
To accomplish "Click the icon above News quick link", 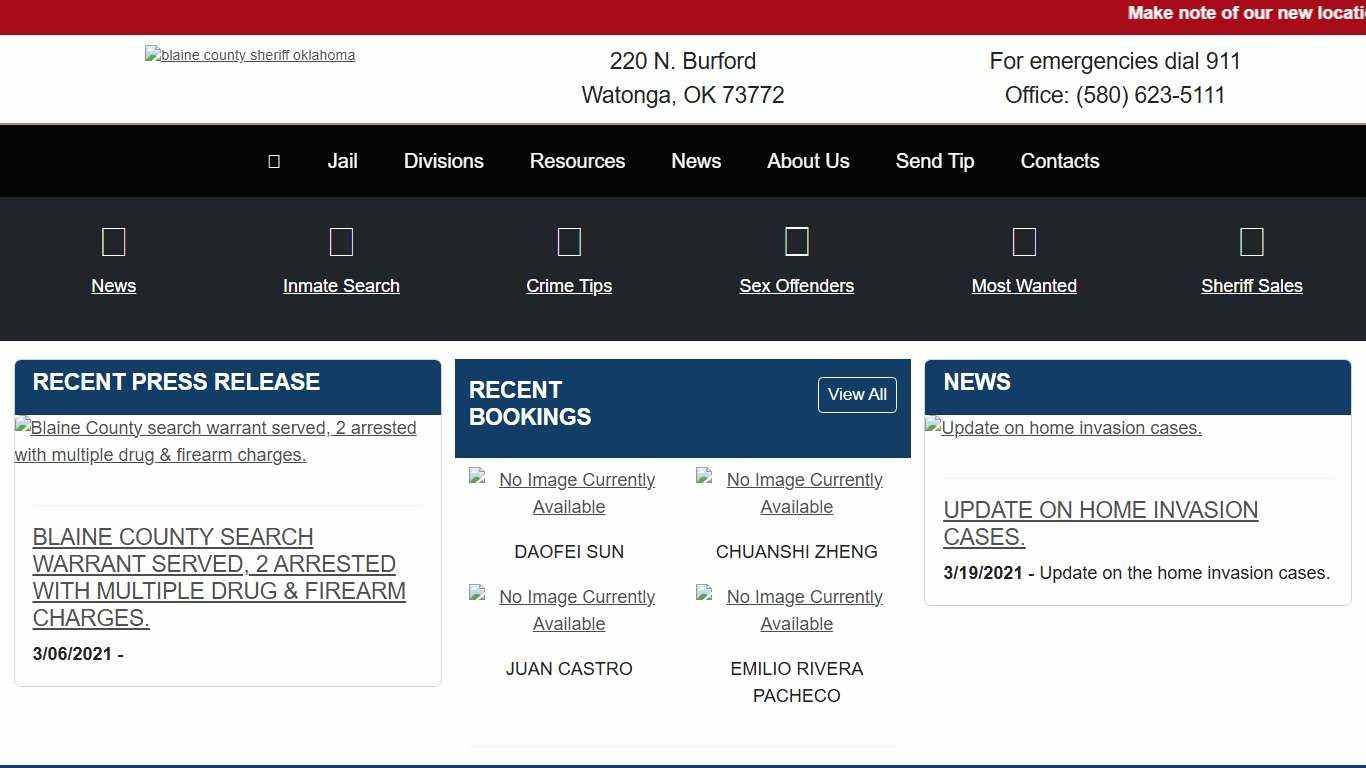I will coord(114,242).
